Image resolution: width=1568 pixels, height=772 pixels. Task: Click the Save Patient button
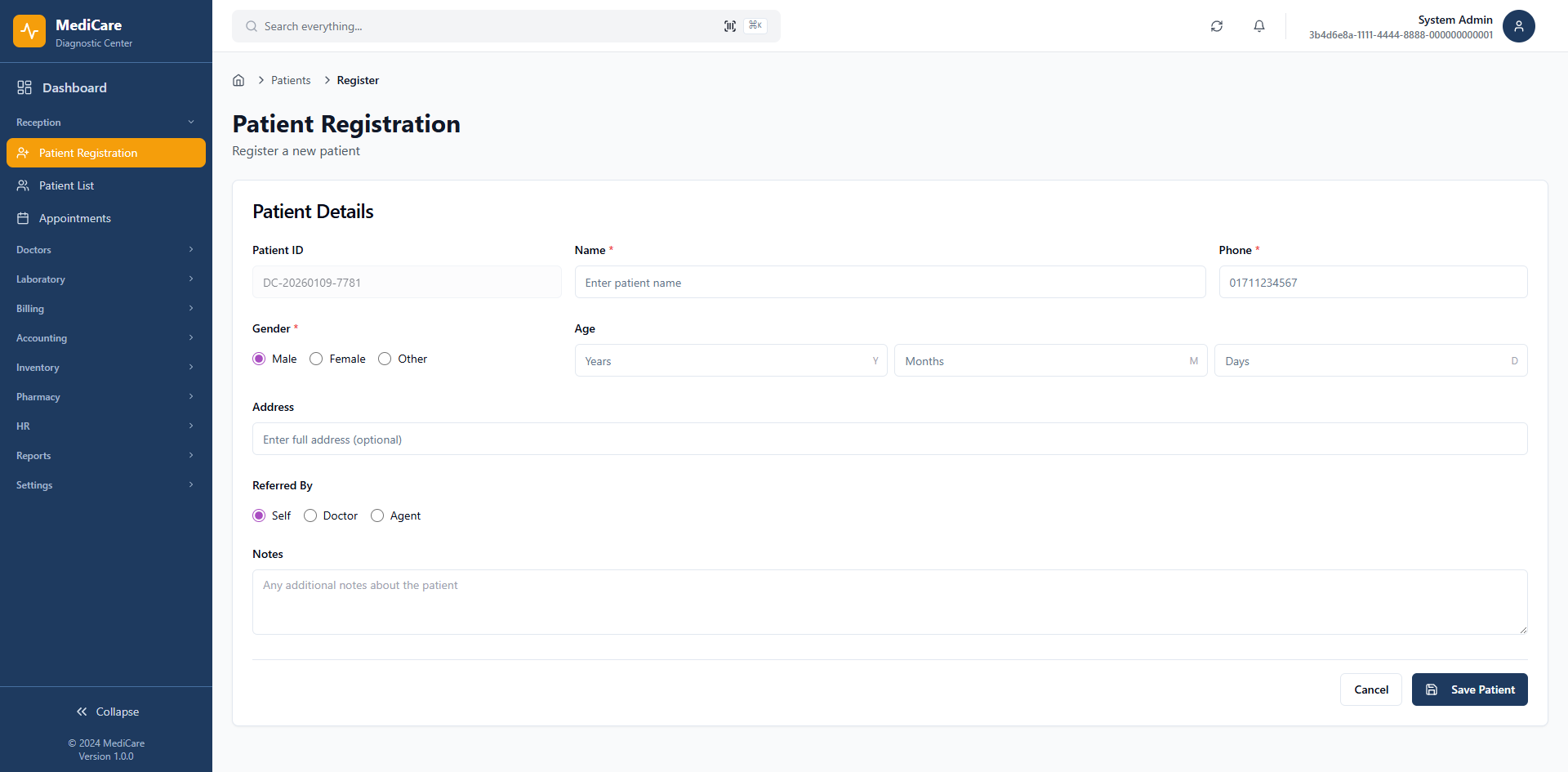point(1469,689)
